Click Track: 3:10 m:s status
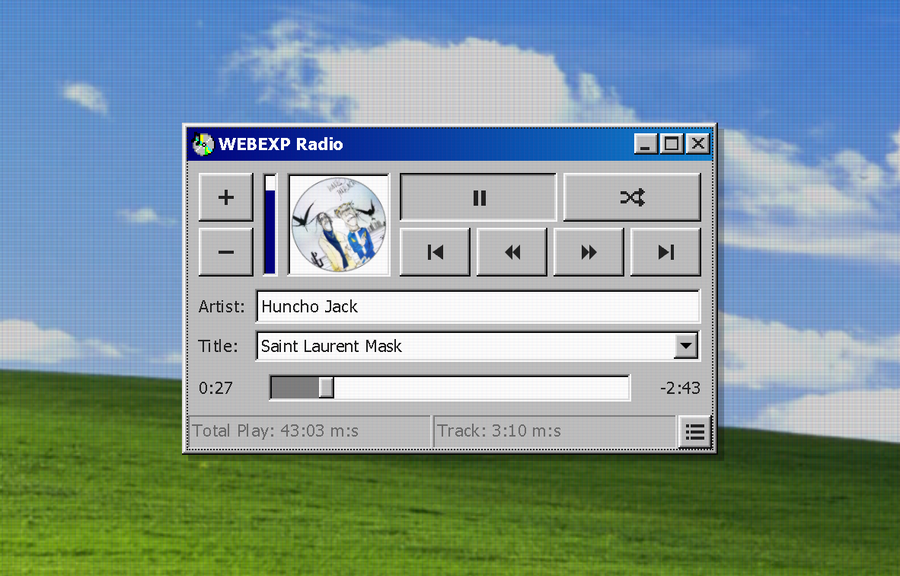 point(554,431)
